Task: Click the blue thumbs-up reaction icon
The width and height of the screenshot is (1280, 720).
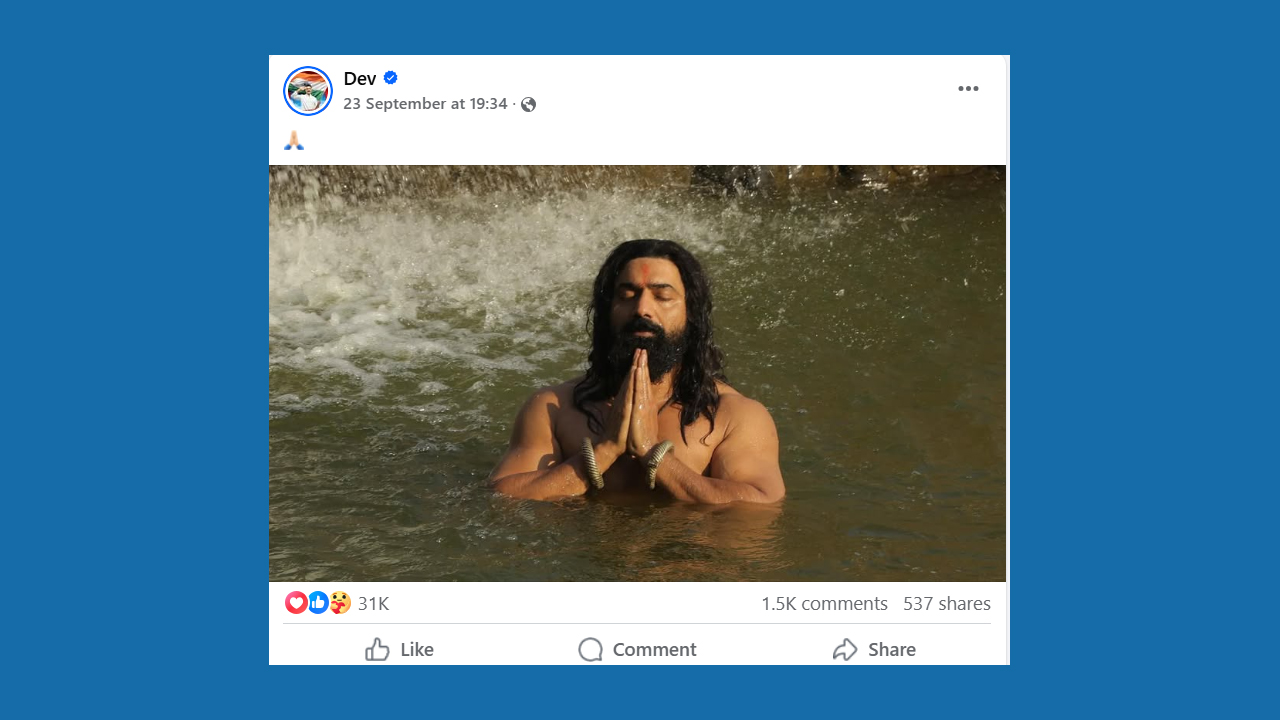Action: 318,603
